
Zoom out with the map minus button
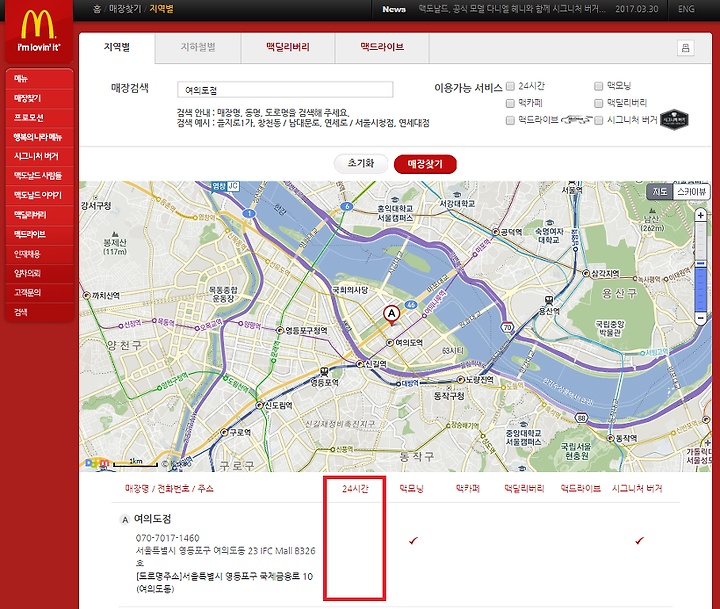click(700, 317)
